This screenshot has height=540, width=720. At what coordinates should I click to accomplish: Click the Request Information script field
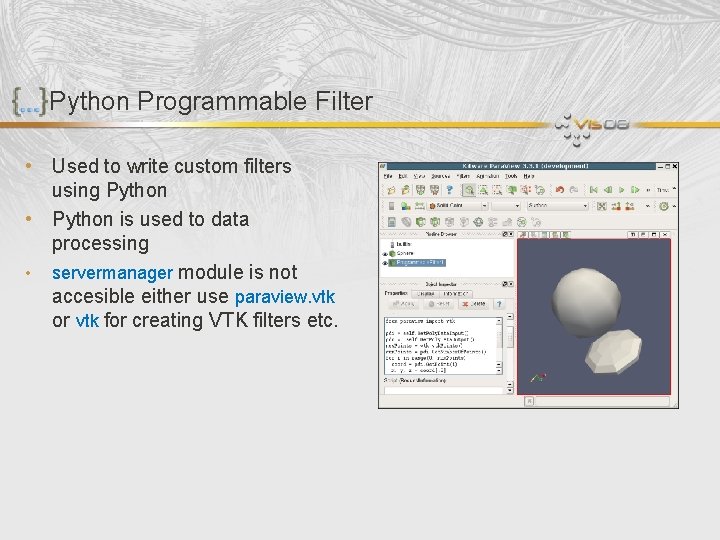(444, 390)
